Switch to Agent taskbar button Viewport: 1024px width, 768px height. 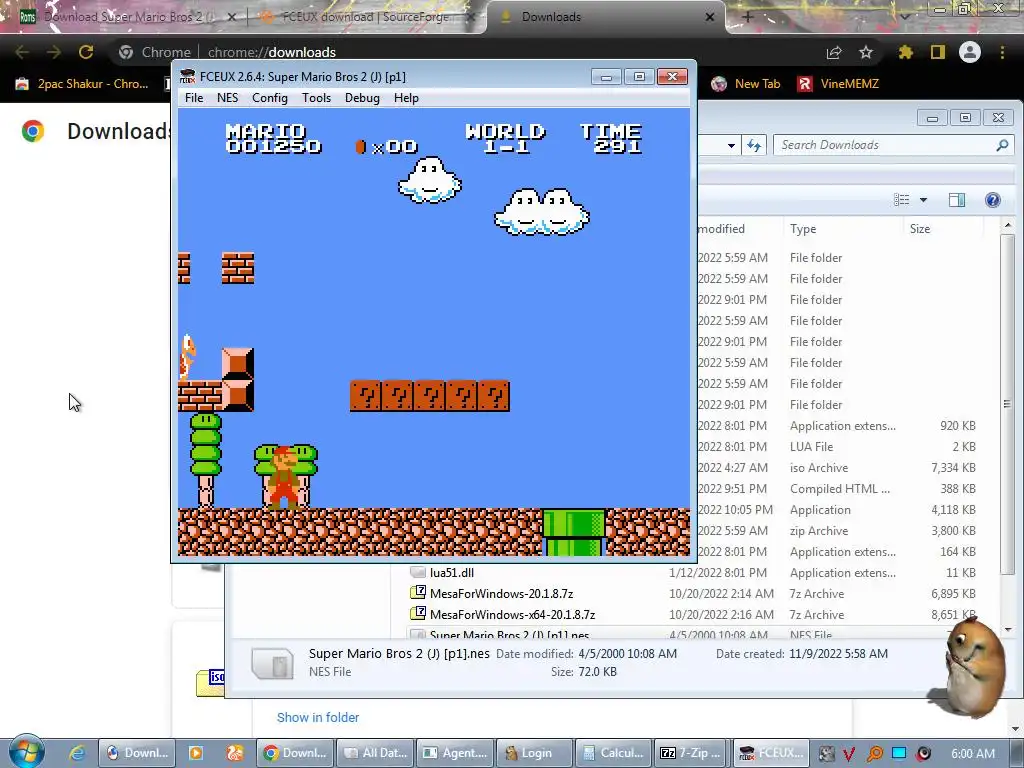pyautogui.click(x=455, y=753)
